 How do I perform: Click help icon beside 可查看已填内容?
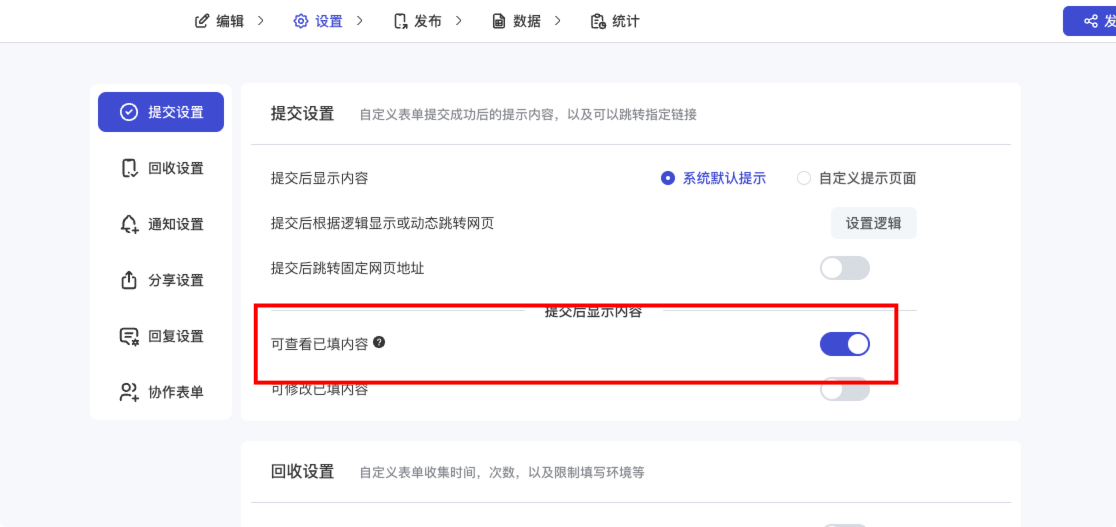379,343
